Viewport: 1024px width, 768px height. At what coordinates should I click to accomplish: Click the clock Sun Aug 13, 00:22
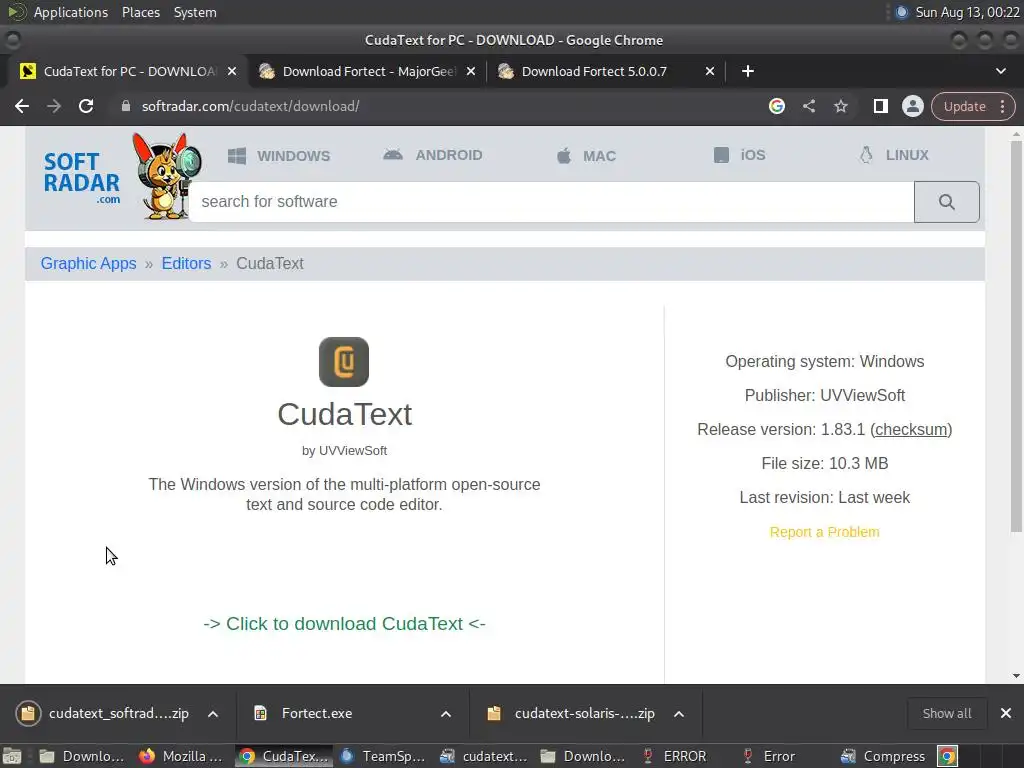click(967, 12)
